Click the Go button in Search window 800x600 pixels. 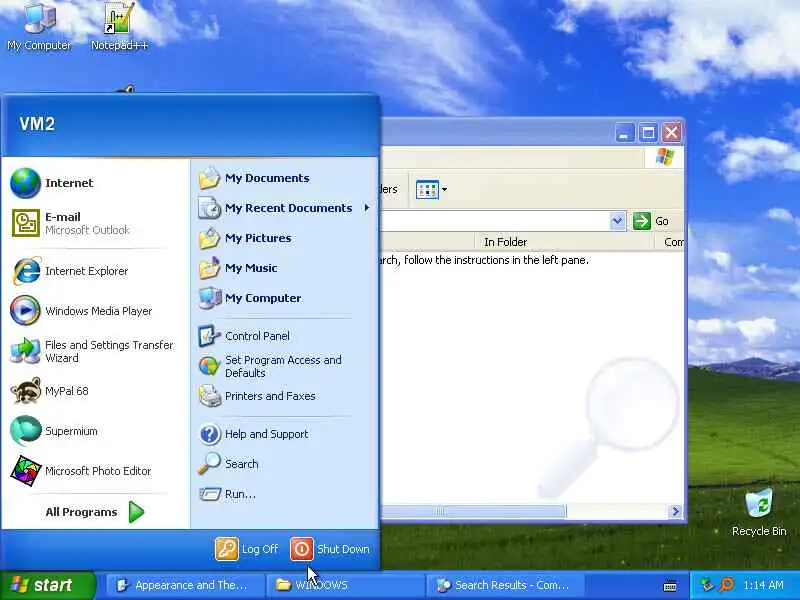652,221
